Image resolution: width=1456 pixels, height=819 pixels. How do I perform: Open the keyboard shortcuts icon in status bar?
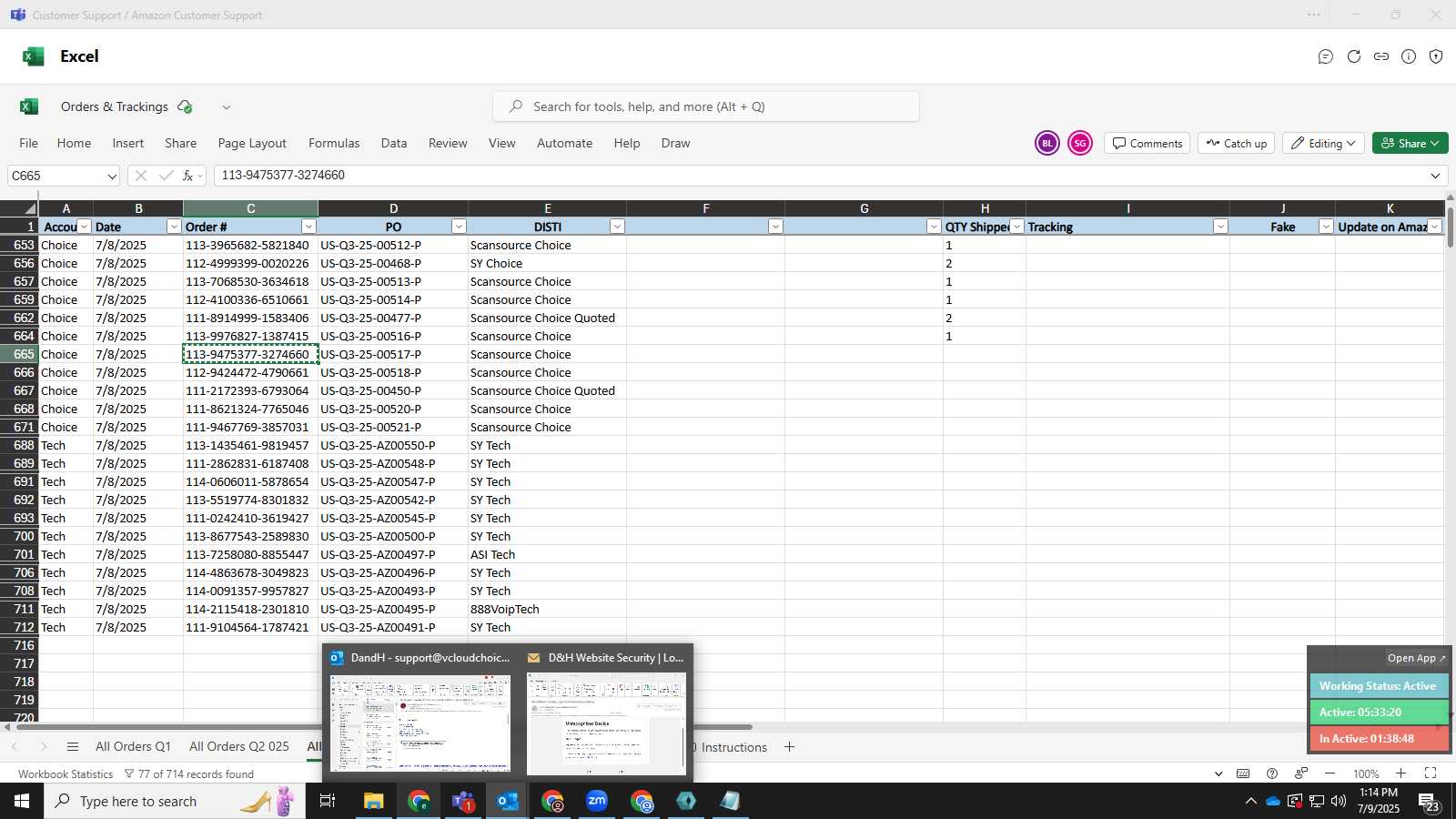[1243, 773]
